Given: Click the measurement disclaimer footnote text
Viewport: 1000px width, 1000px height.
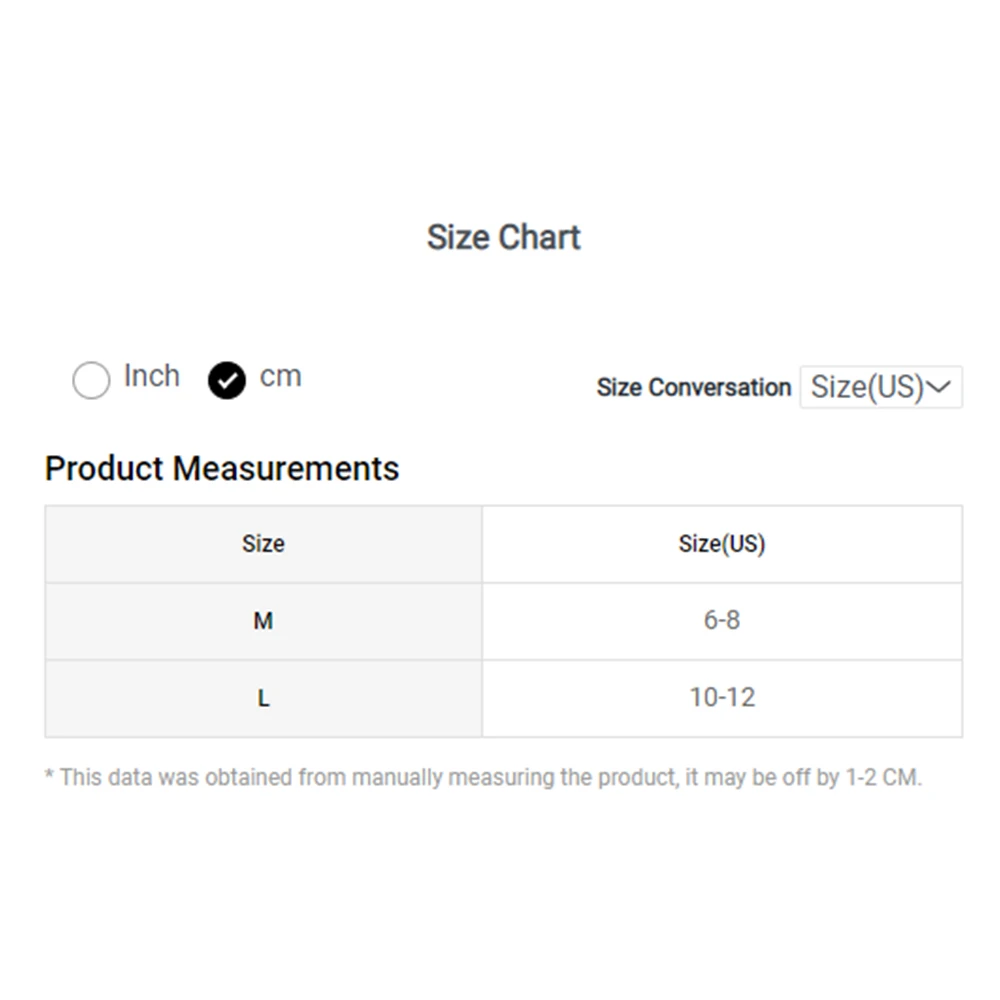Looking at the screenshot, I should pyautogui.click(x=483, y=777).
